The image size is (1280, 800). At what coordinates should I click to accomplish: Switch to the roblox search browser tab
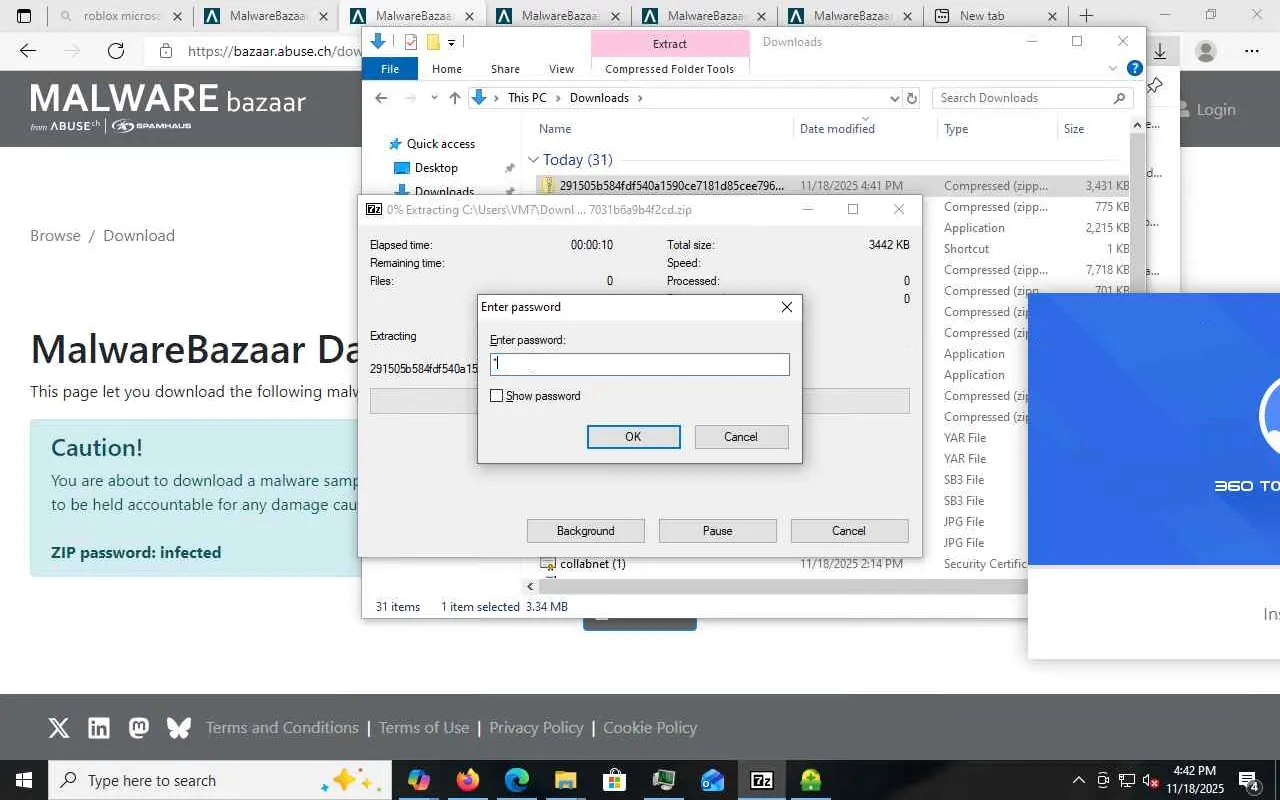tap(122, 16)
